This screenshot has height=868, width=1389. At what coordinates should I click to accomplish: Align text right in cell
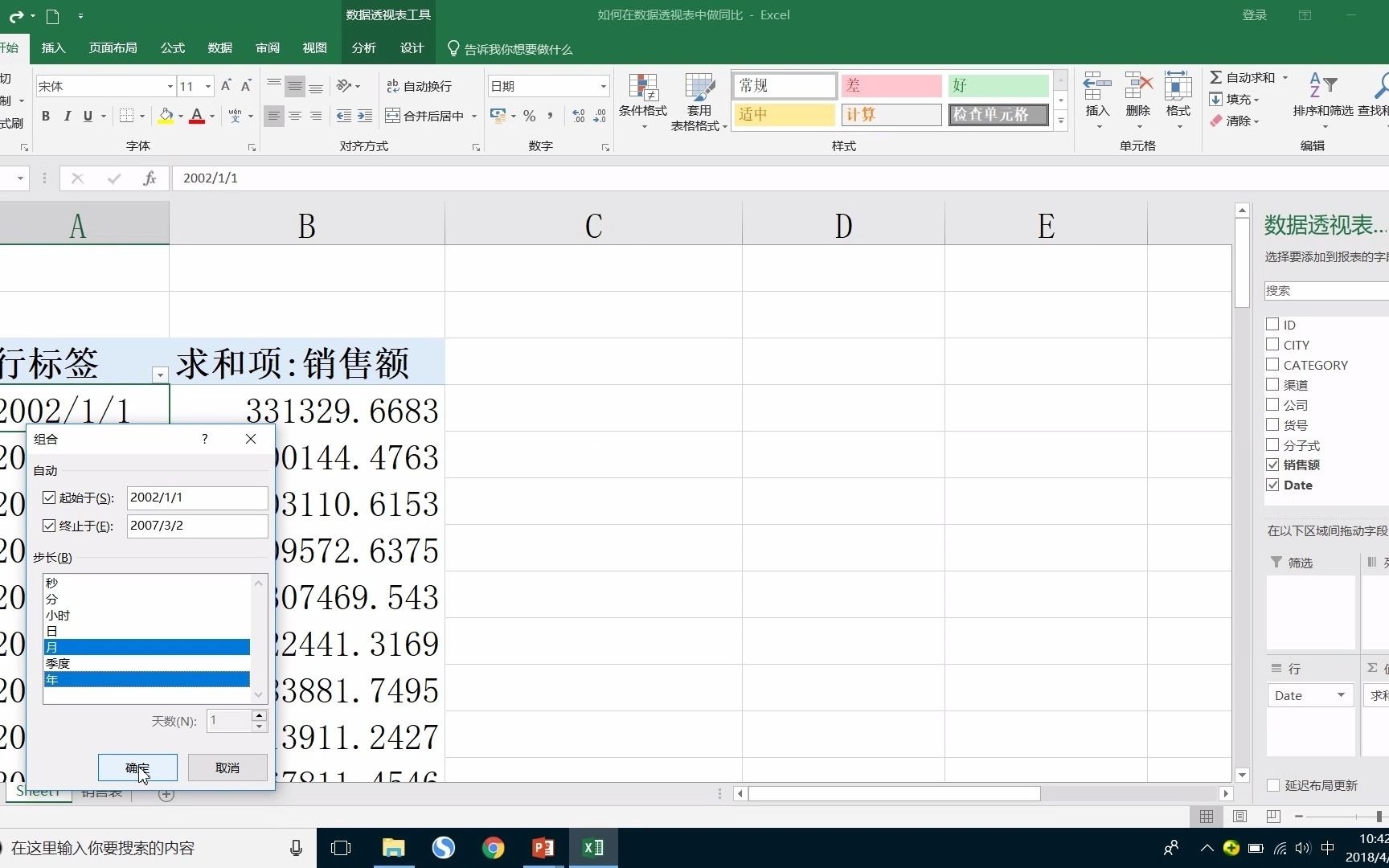point(316,117)
